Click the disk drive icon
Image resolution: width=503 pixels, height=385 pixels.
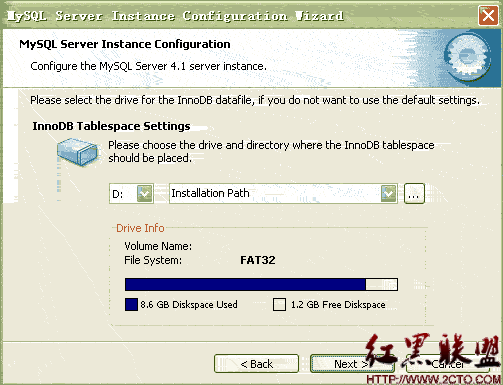[78, 152]
